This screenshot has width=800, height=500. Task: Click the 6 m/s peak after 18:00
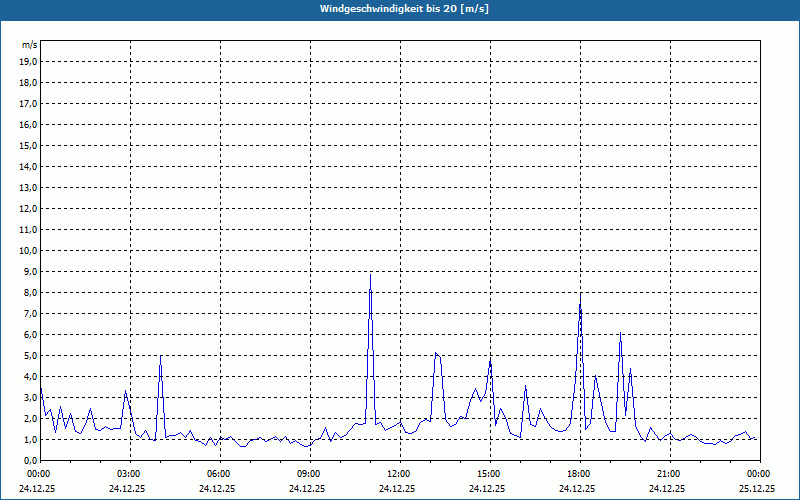620,335
